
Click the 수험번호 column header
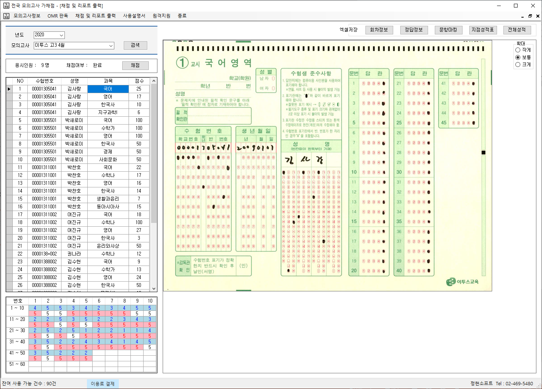pyautogui.click(x=45, y=81)
